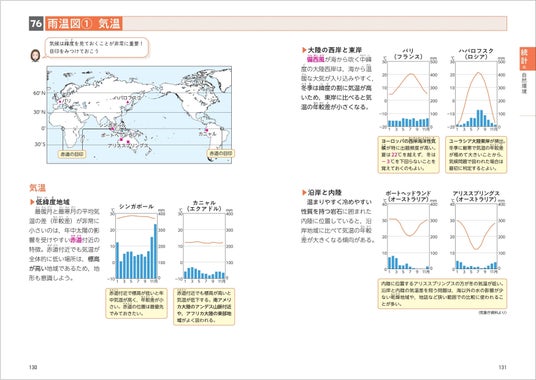The width and height of the screenshot is (536, 380).
Task: Click the カニャル marker on the map
Action: (206, 130)
